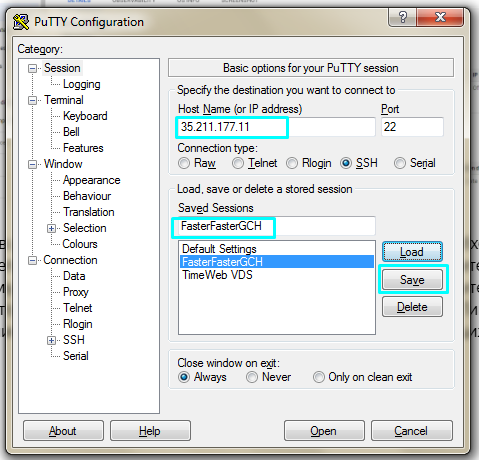
Task: Open the Colours category
Action: point(80,244)
